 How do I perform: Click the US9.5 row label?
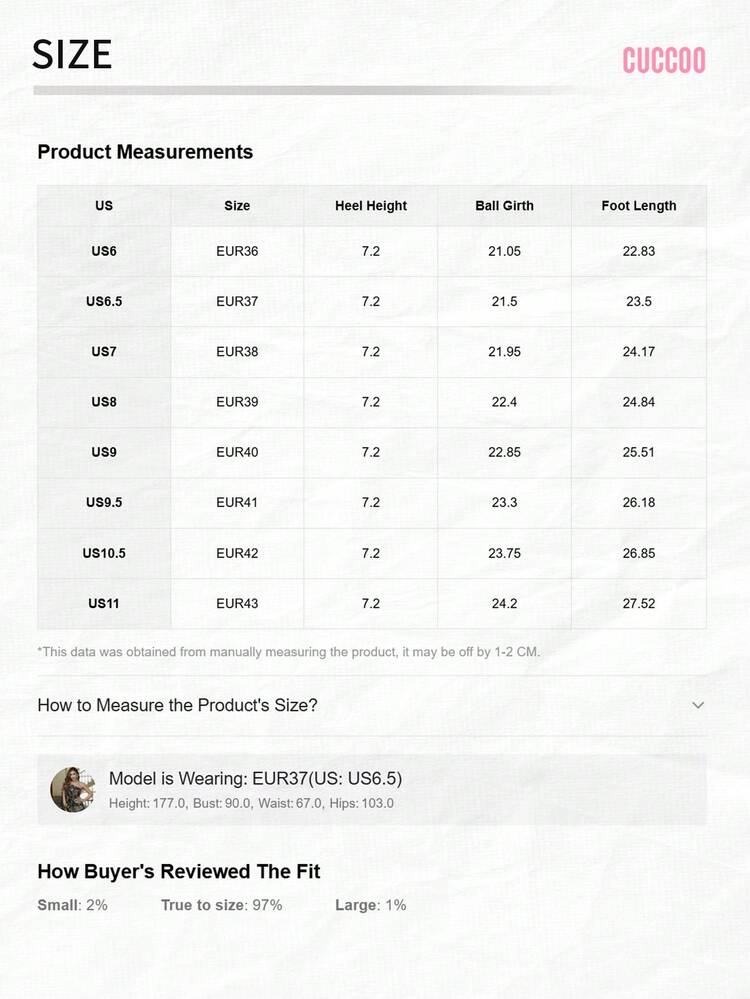pos(104,502)
